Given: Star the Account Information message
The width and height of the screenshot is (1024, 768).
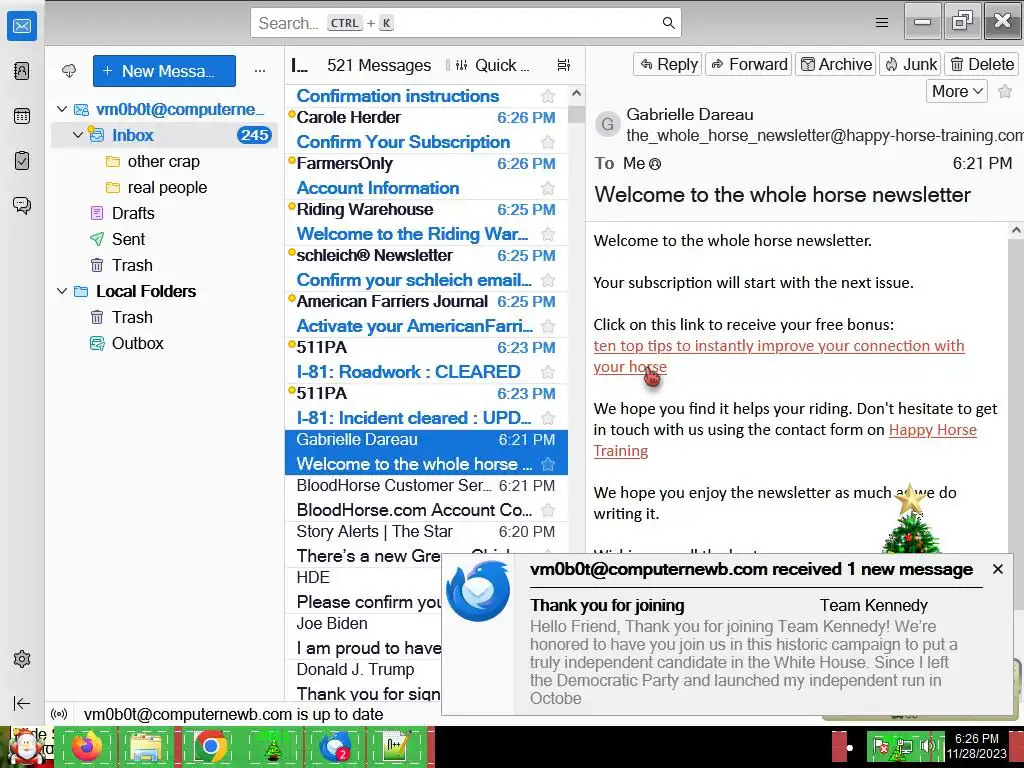Looking at the screenshot, I should (x=548, y=189).
